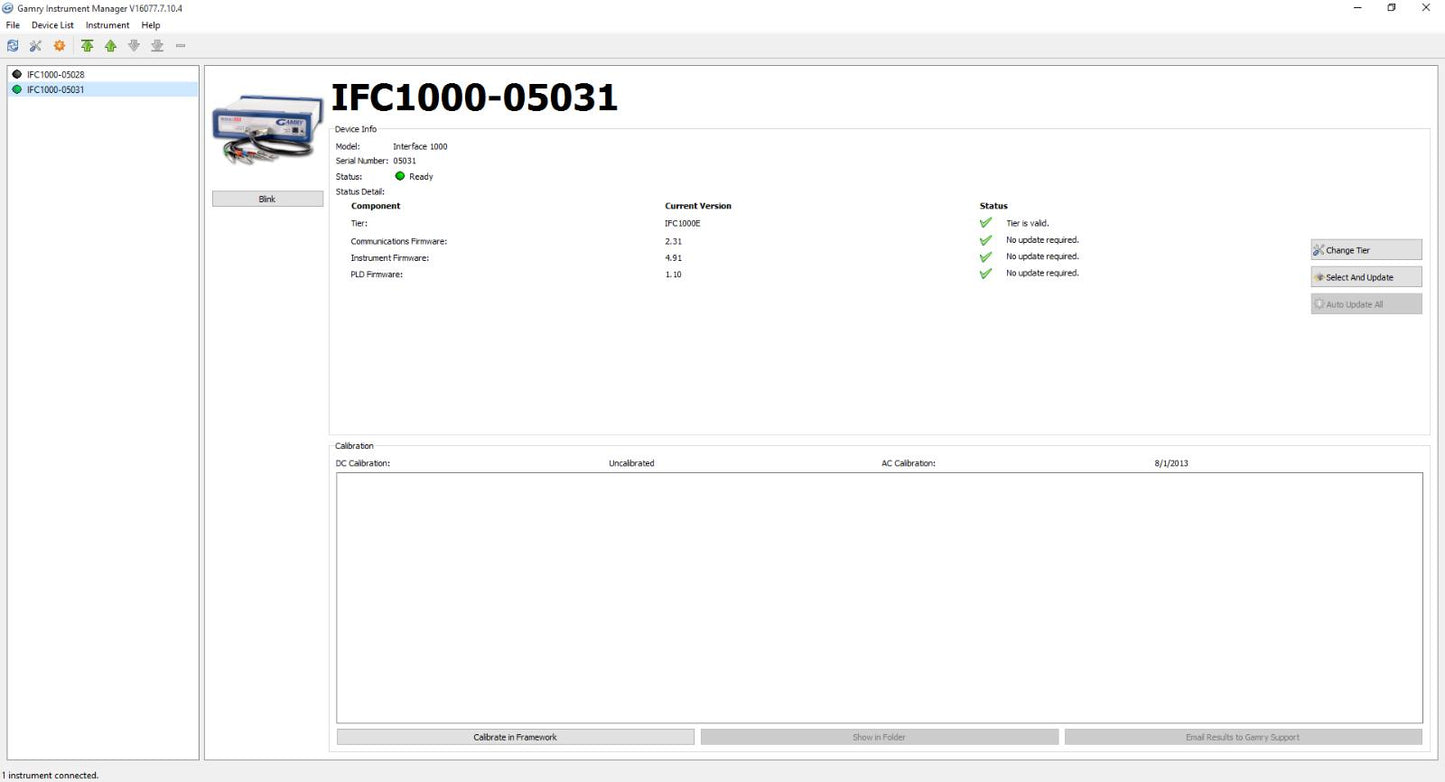Click the gray minus remove icon in toolbar
Viewport: 1445px width, 782px height.
(181, 46)
